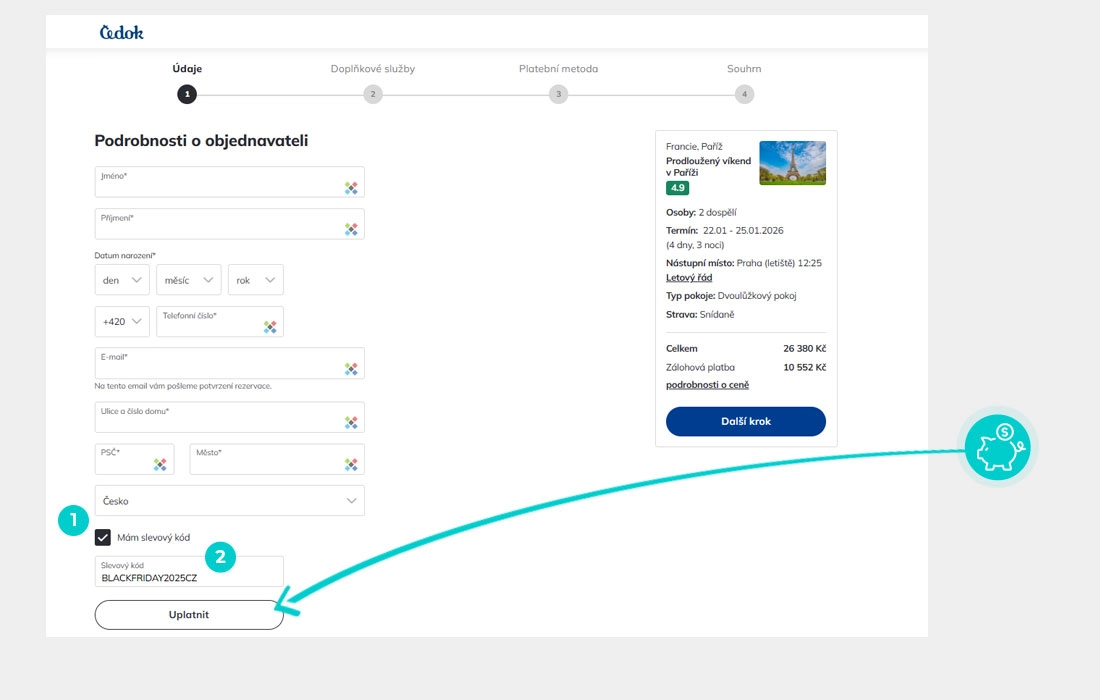Click the Uplatnit discount button

(189, 615)
